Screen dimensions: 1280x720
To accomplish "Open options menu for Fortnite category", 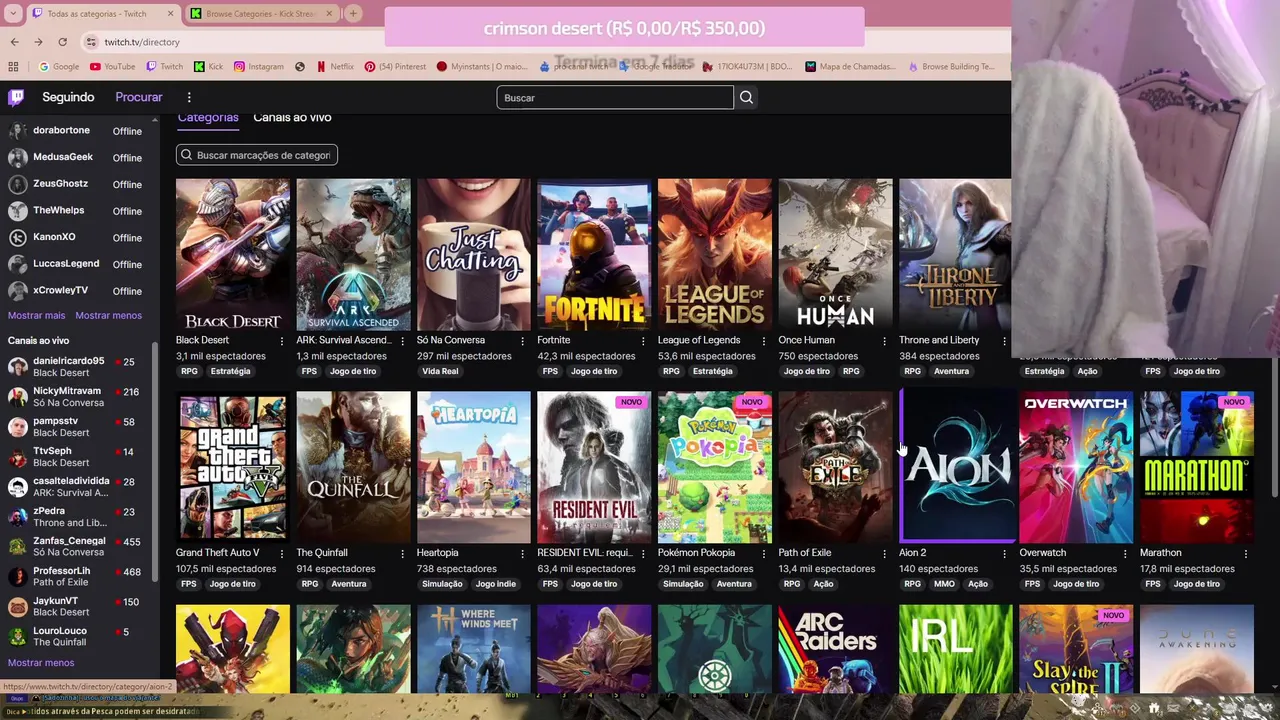I will tap(643, 341).
